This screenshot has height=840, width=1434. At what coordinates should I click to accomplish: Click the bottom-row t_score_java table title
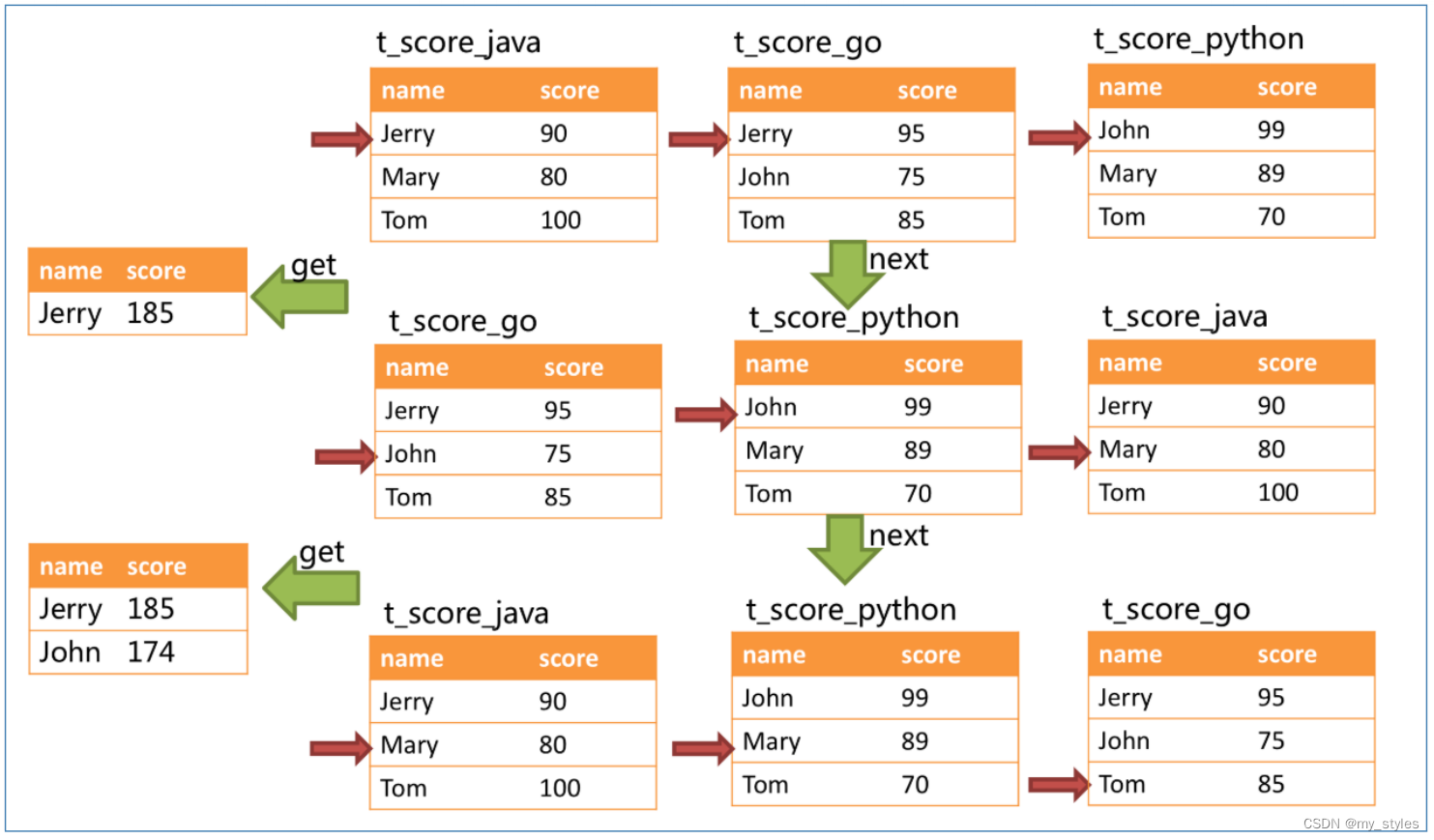(466, 614)
